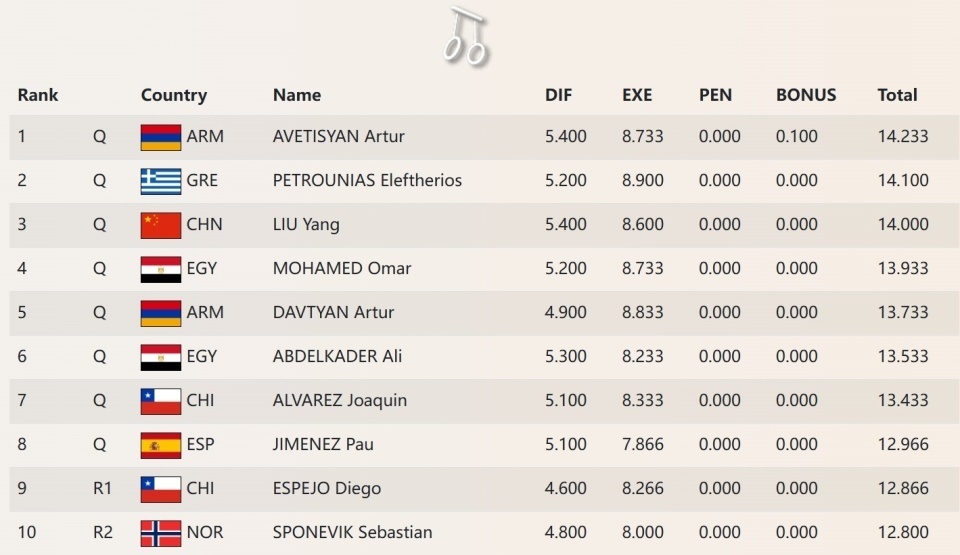Click the rings apparatus icon

coord(466,37)
